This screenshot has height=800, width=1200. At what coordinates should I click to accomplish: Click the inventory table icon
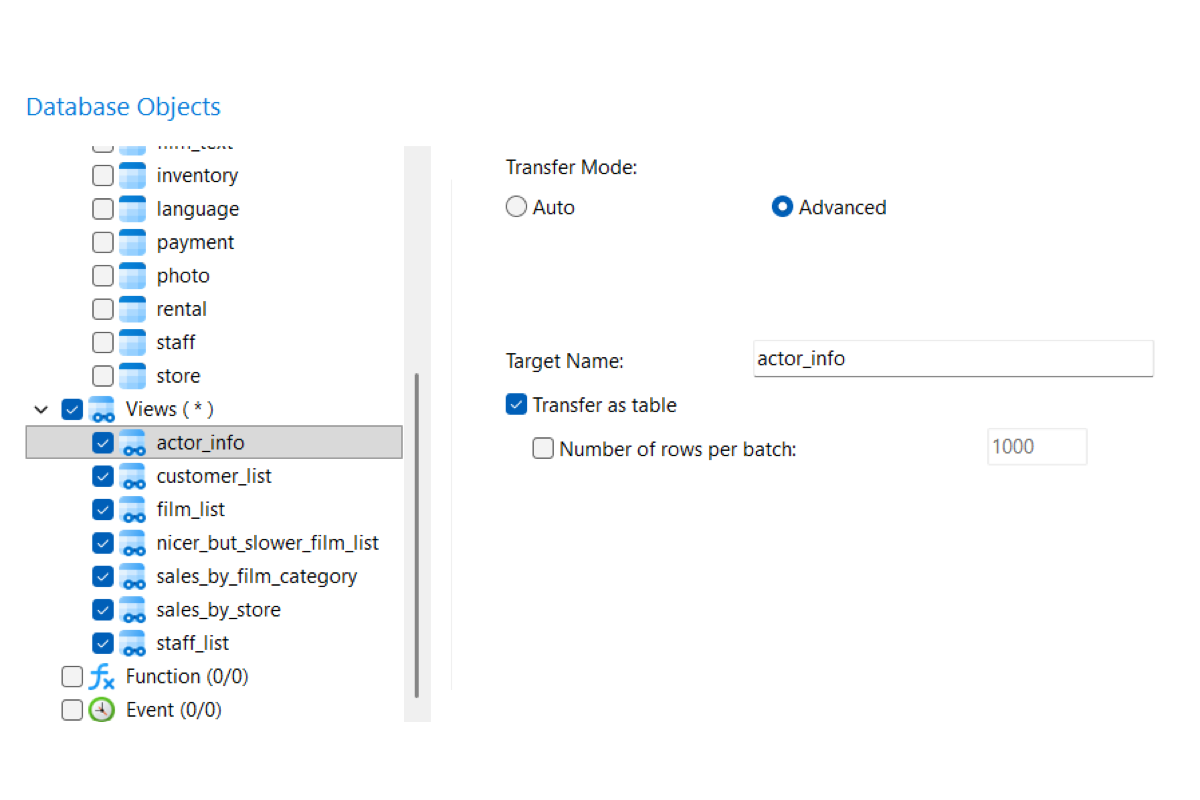pyautogui.click(x=132, y=175)
